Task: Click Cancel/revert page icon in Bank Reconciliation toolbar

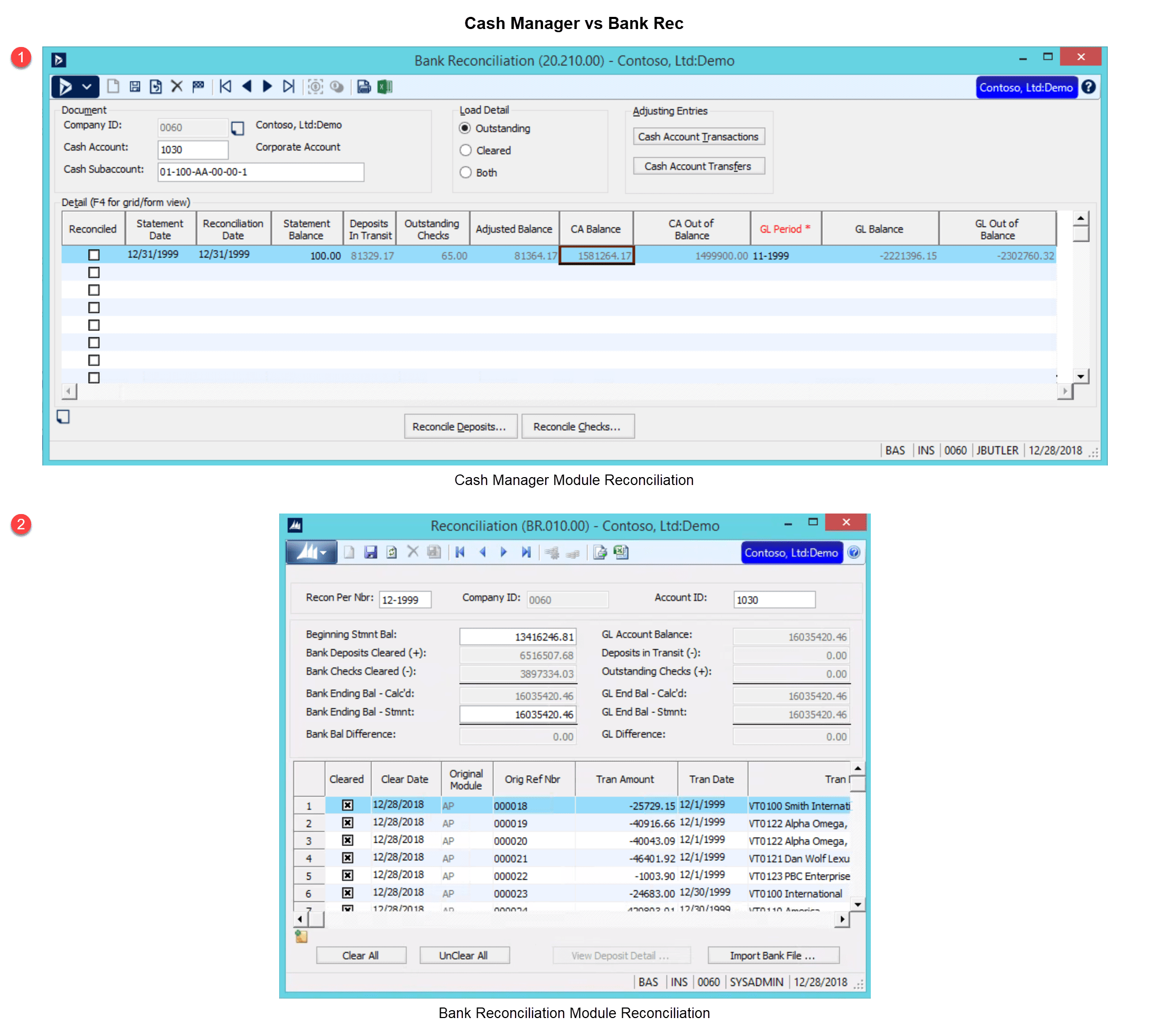Action: coord(155,87)
